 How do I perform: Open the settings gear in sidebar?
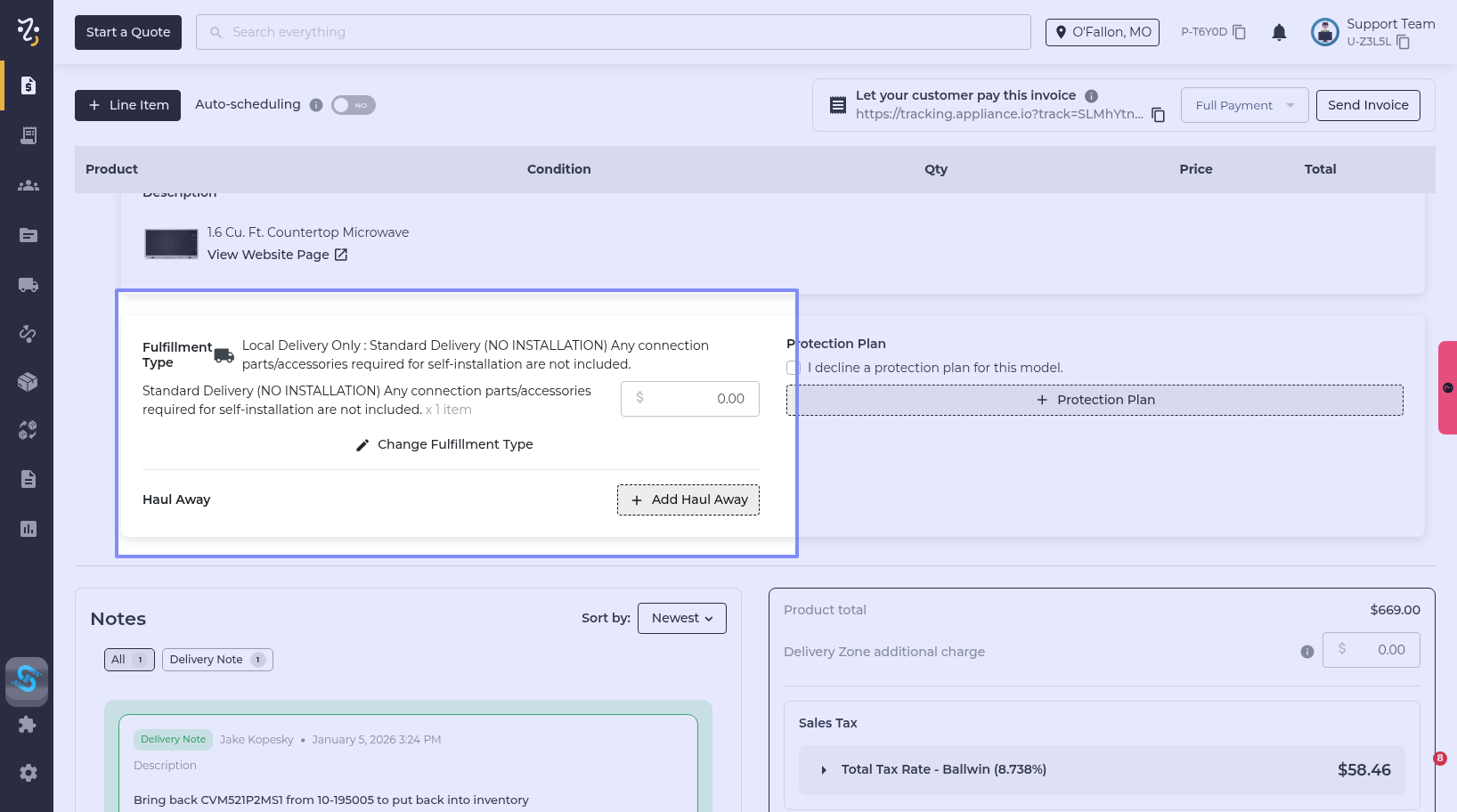click(x=28, y=773)
